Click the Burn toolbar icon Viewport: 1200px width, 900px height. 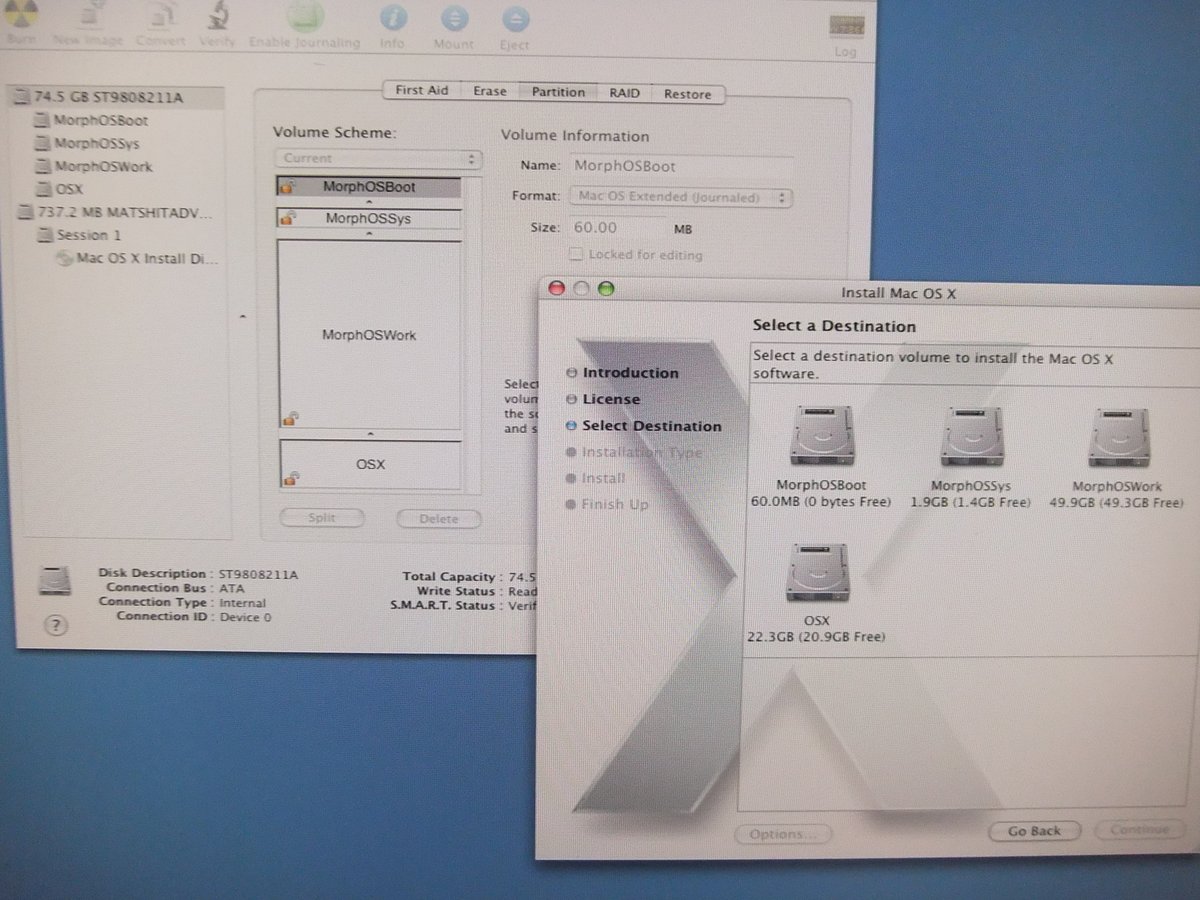tap(20, 14)
